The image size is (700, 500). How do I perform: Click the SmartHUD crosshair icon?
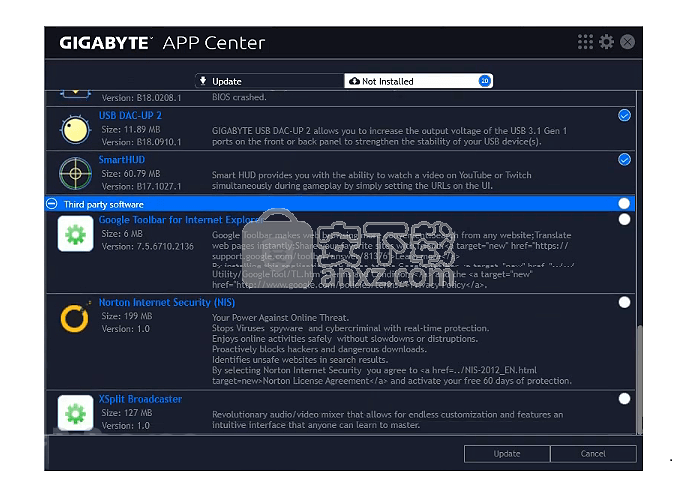pos(73,172)
